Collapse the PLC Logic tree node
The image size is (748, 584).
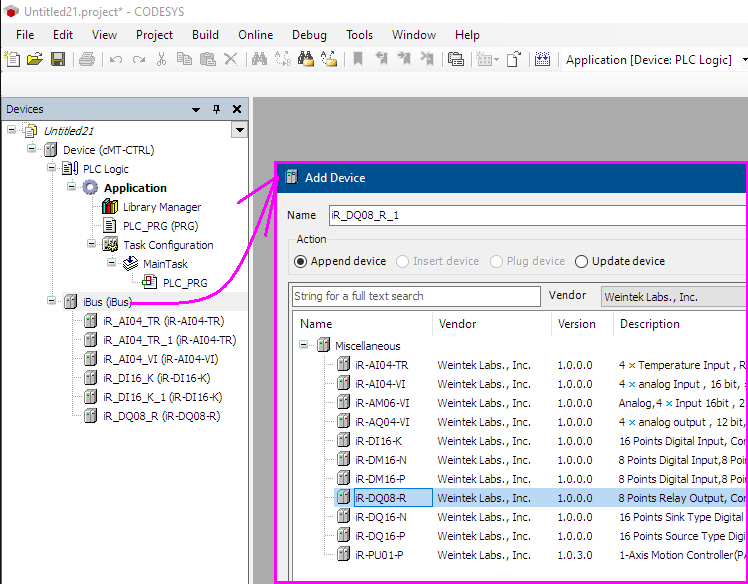coord(52,167)
